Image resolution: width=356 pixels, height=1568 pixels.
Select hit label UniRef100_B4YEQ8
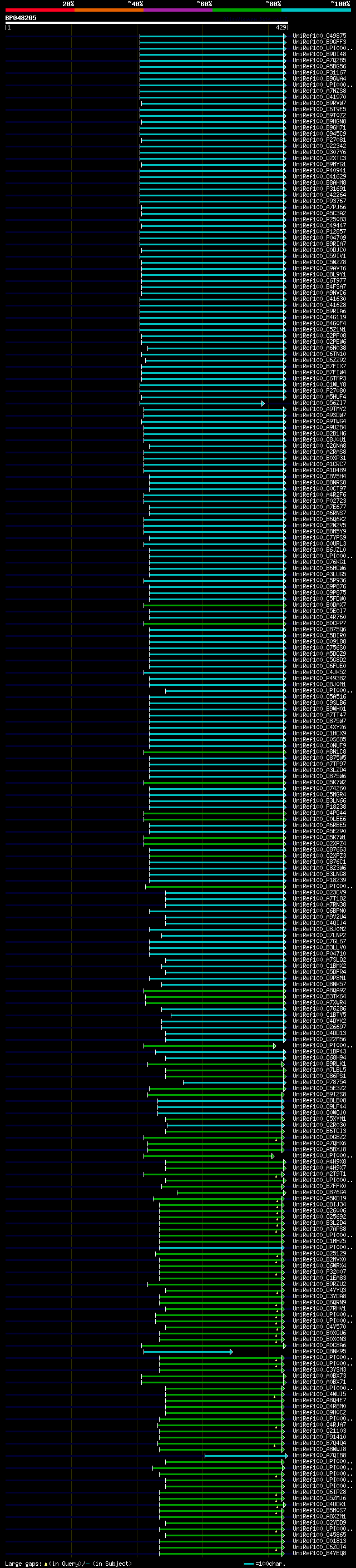click(319, 1554)
